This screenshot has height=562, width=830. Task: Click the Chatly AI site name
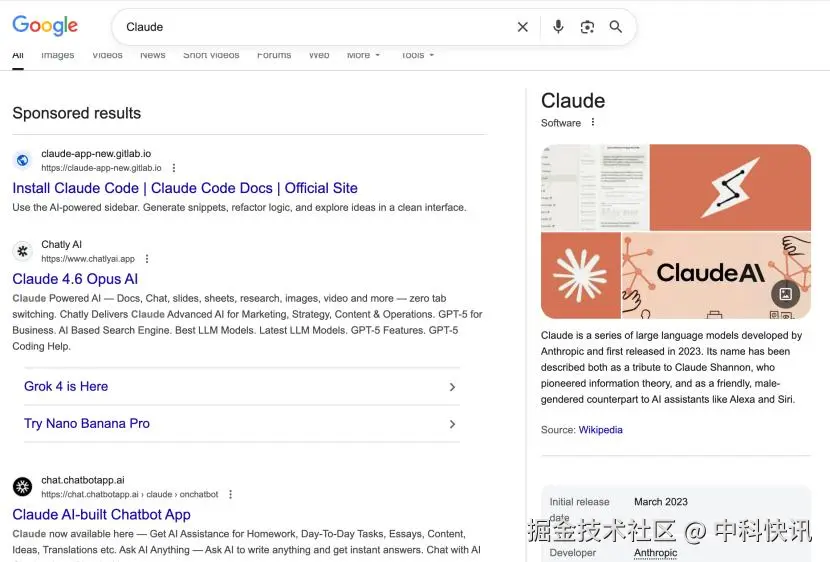[61, 244]
